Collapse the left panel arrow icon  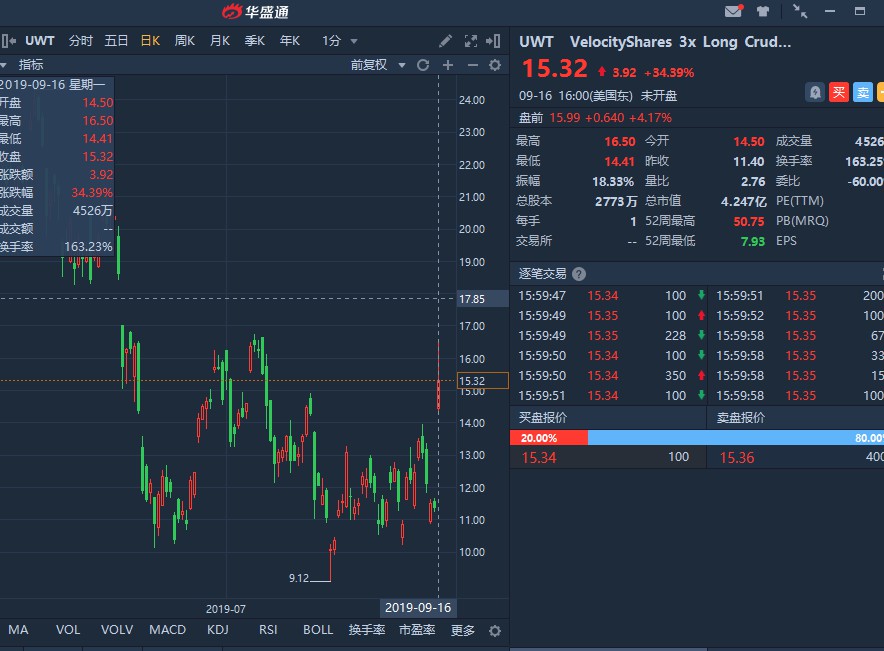pyautogui.click(x=8, y=41)
